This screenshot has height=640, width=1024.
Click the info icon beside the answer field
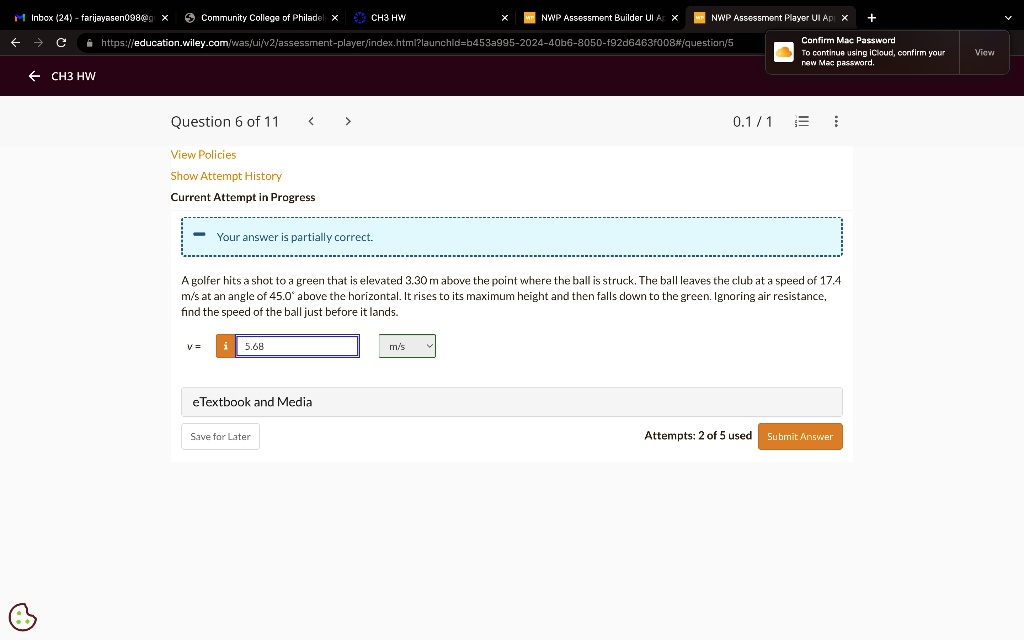pos(224,345)
